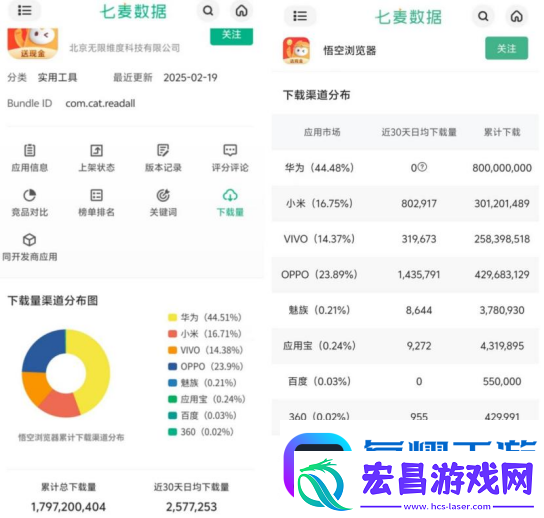Click daily downloads value 1,435,791

419,274
